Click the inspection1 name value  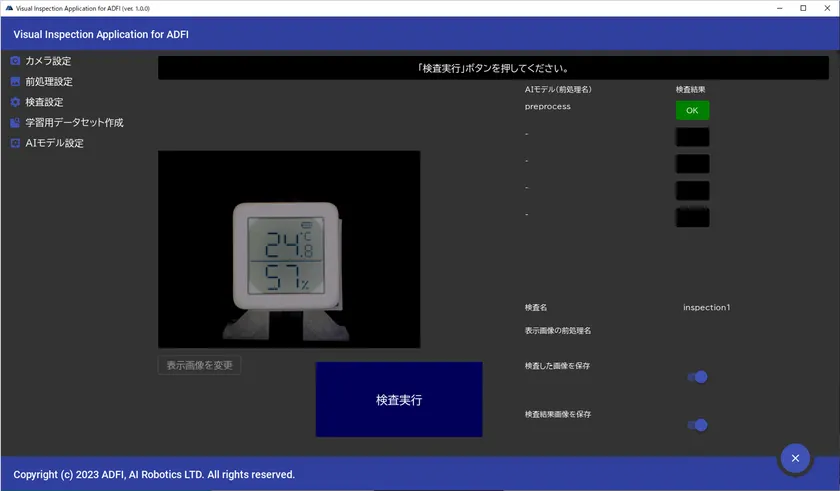(706, 307)
